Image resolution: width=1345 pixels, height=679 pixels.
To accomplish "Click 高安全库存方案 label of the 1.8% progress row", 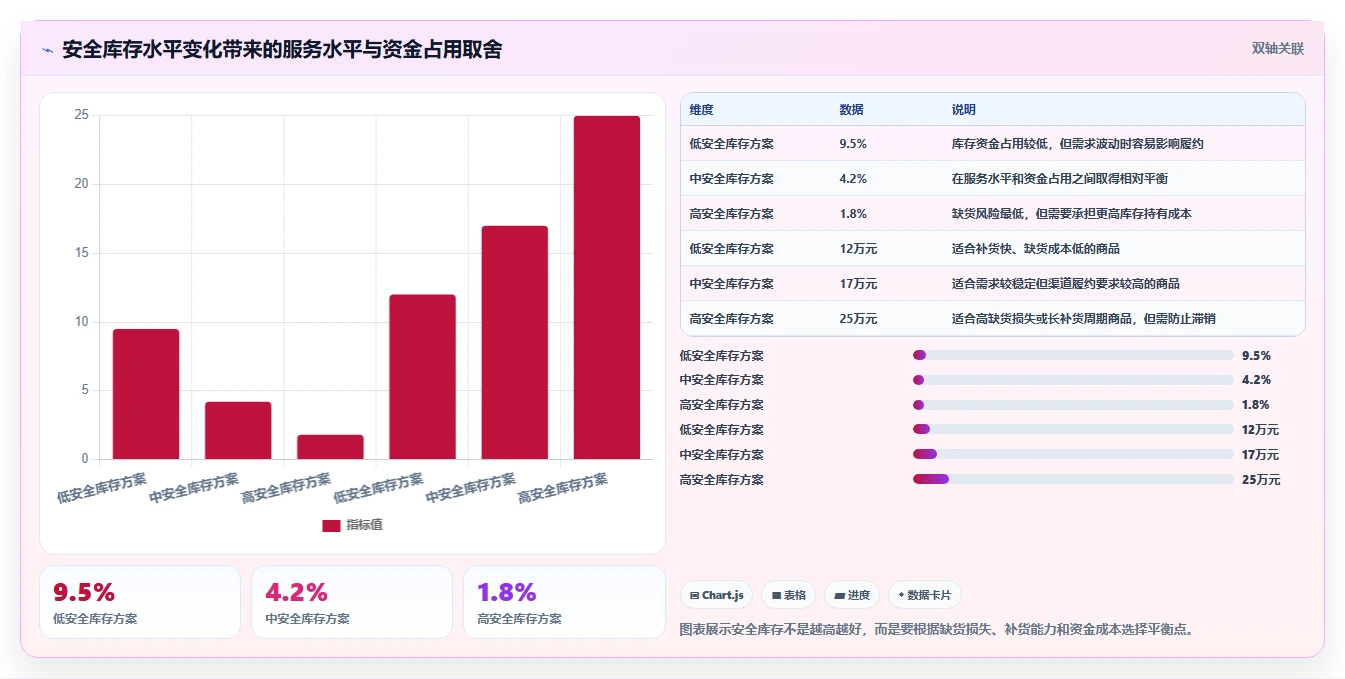I will [721, 405].
